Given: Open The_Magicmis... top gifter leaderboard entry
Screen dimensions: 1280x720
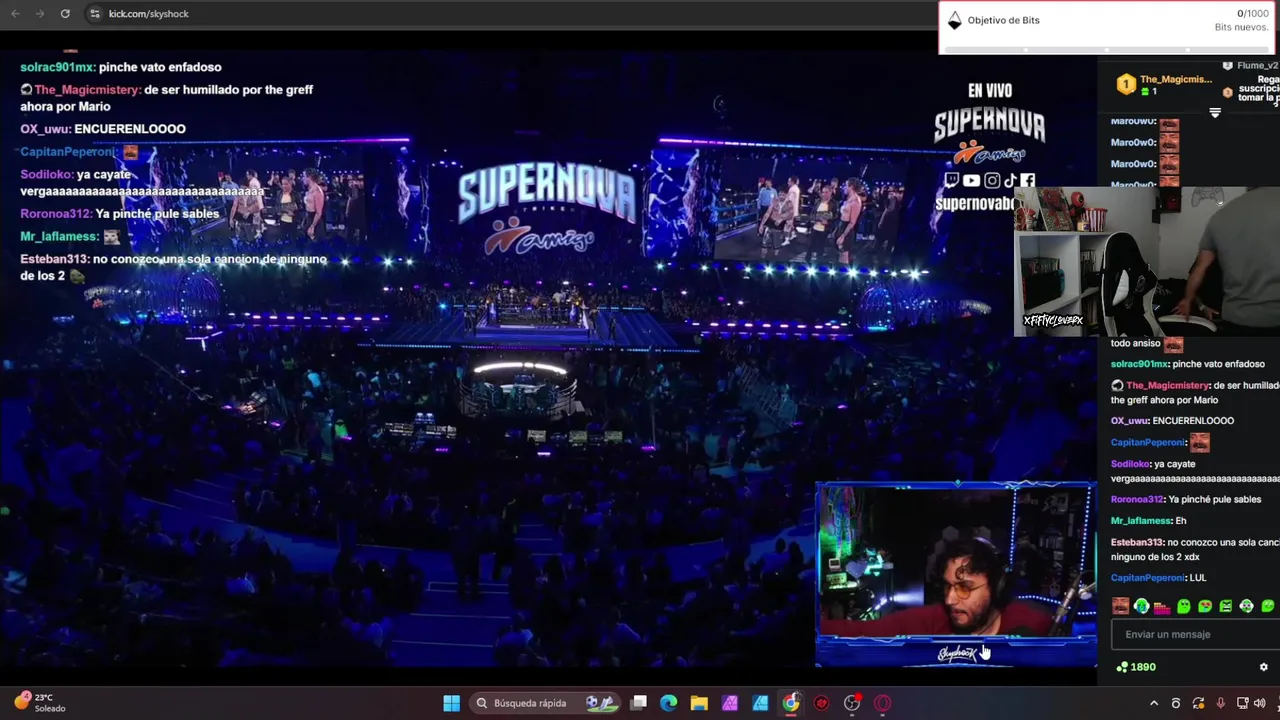Looking at the screenshot, I should click(x=1166, y=85).
